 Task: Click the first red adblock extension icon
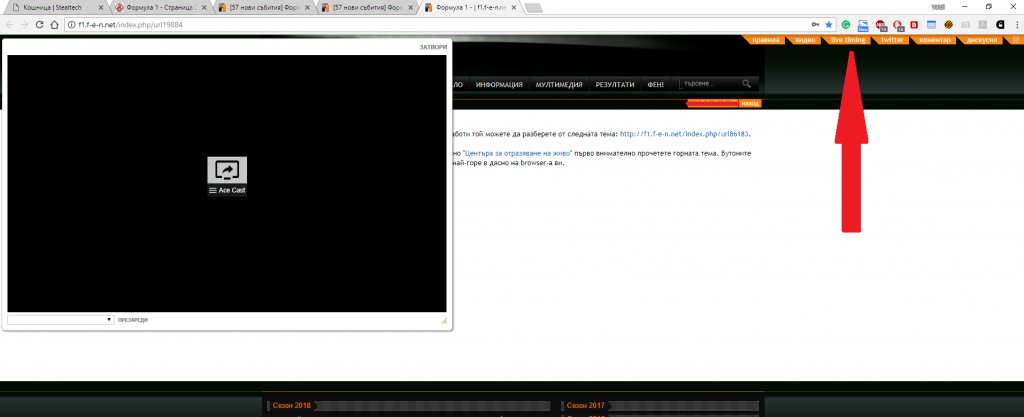pyautogui.click(x=880, y=25)
